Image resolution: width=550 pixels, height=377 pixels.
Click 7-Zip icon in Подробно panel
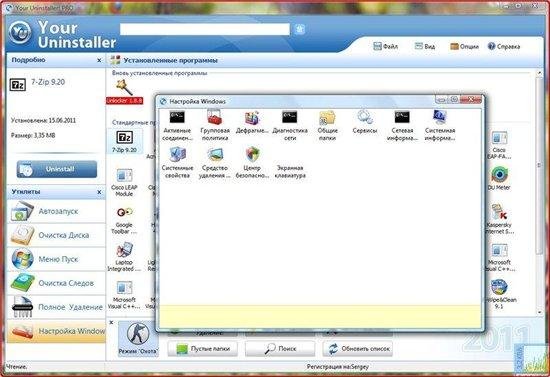point(17,85)
